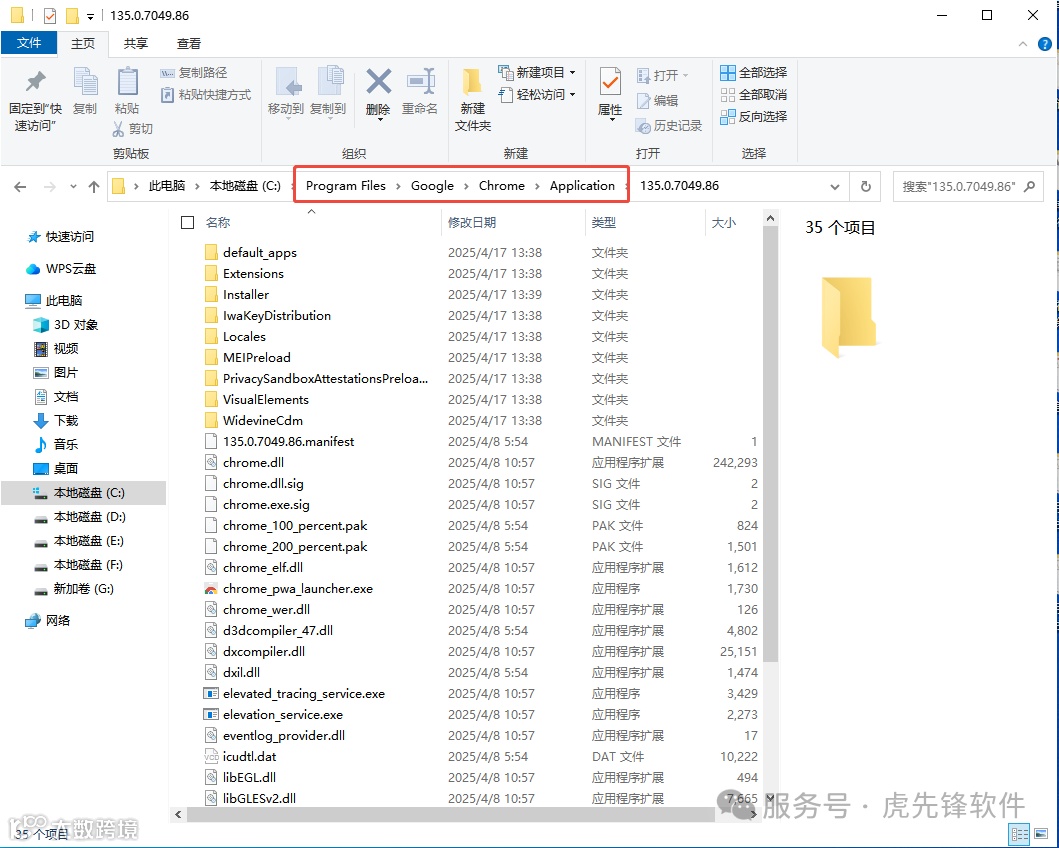Click the up-one-level arrow
Screen dimensions: 1059x848
94,187
